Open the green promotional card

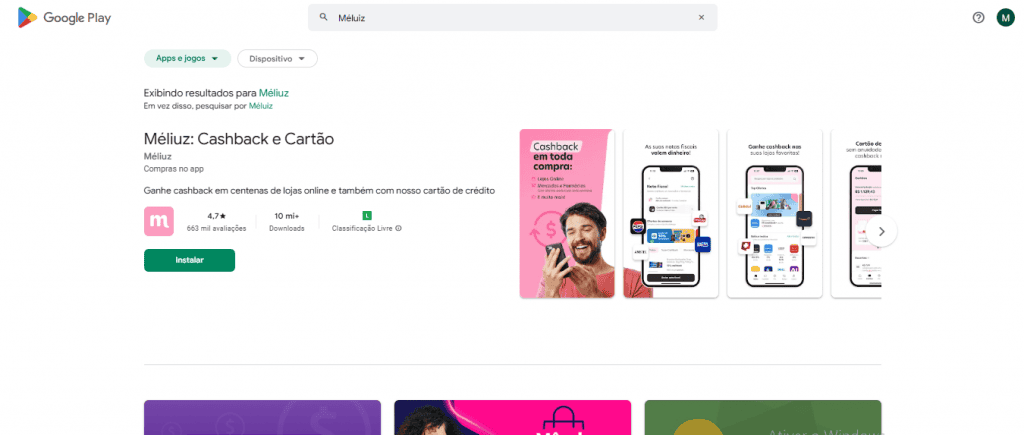[763, 417]
